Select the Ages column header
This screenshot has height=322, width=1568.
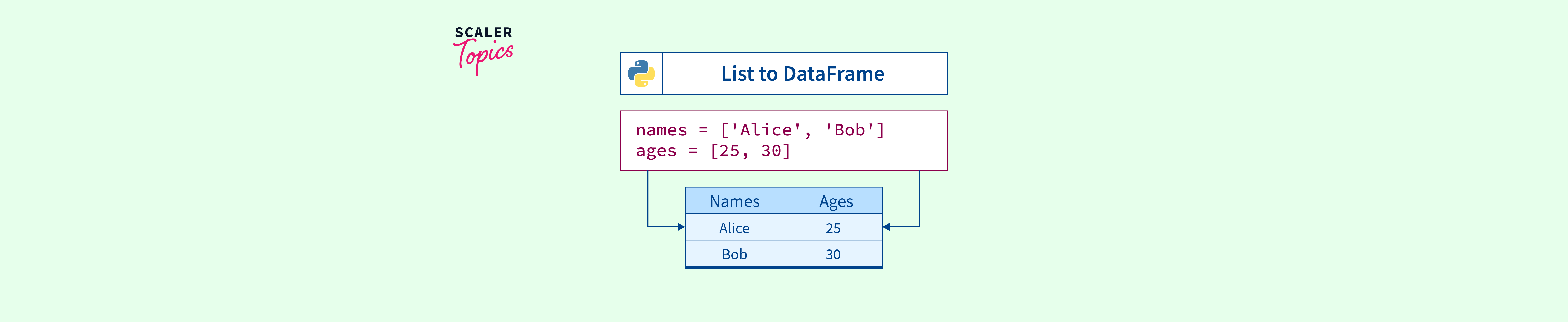835,201
